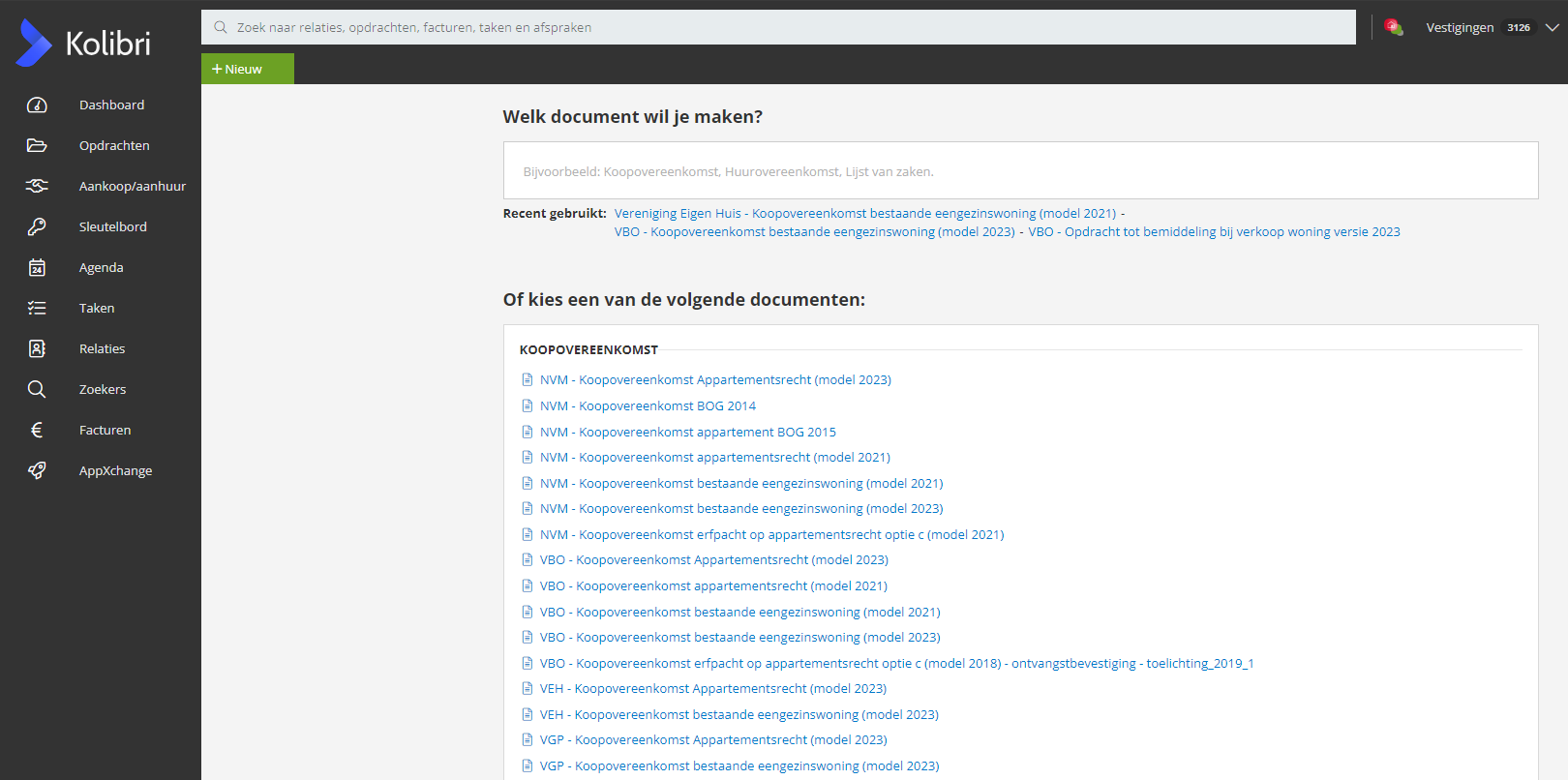This screenshot has height=780, width=1568.
Task: Click document icon for VEH Appartementsrecht model 2023
Action: click(528, 688)
